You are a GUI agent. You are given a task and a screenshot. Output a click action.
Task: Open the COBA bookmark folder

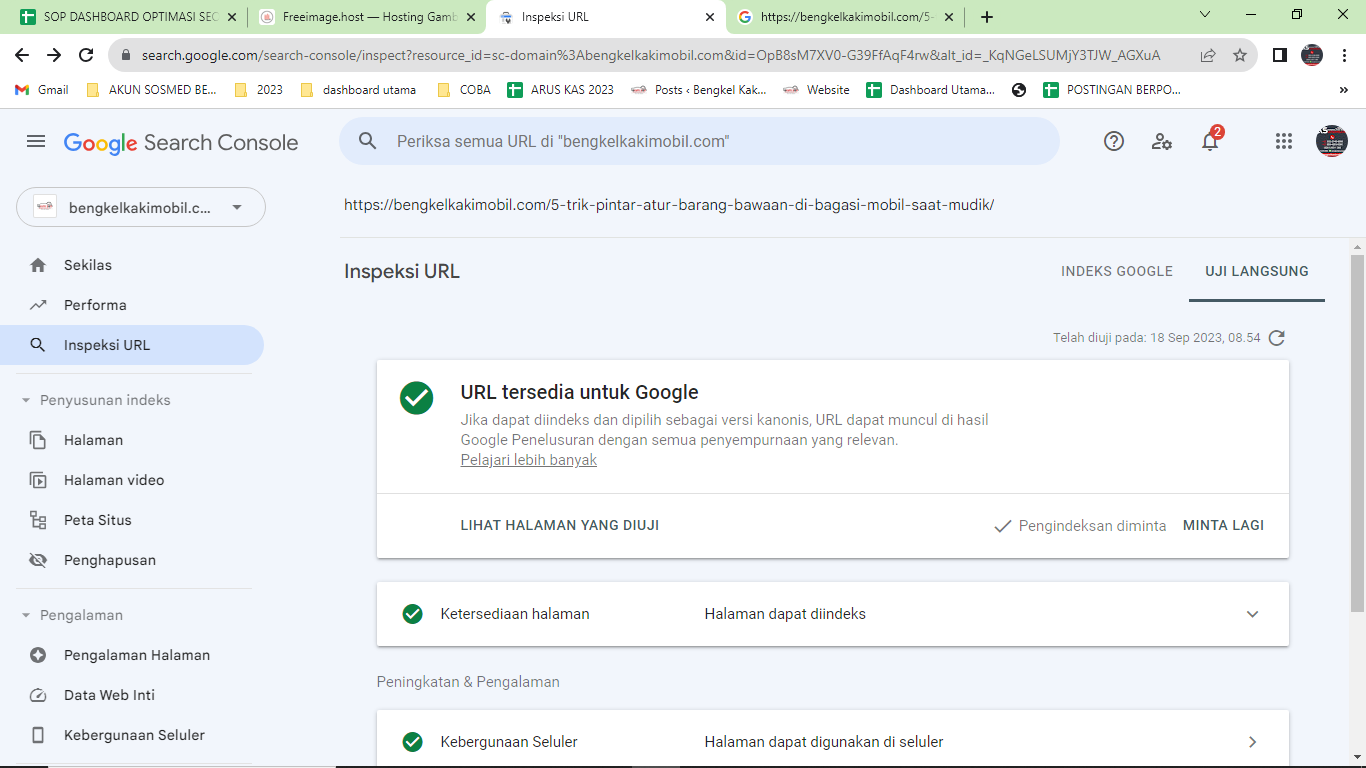click(x=464, y=90)
